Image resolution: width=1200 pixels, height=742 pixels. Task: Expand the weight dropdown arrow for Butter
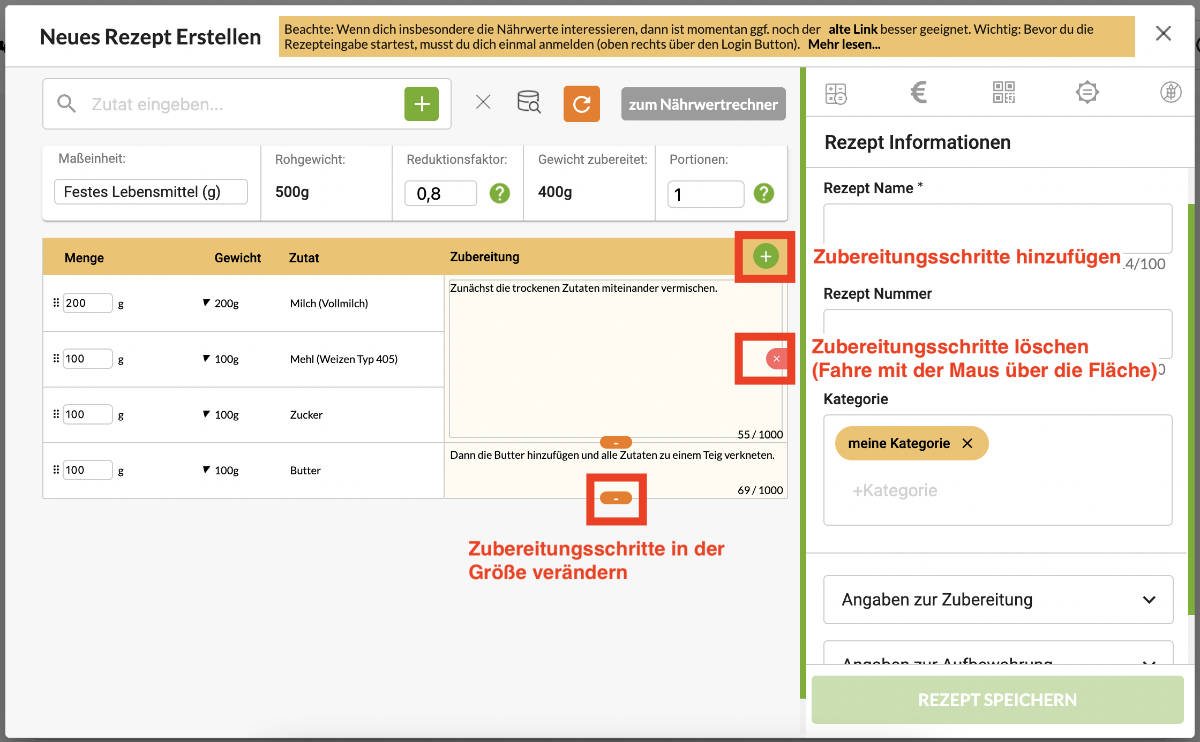[x=207, y=470]
